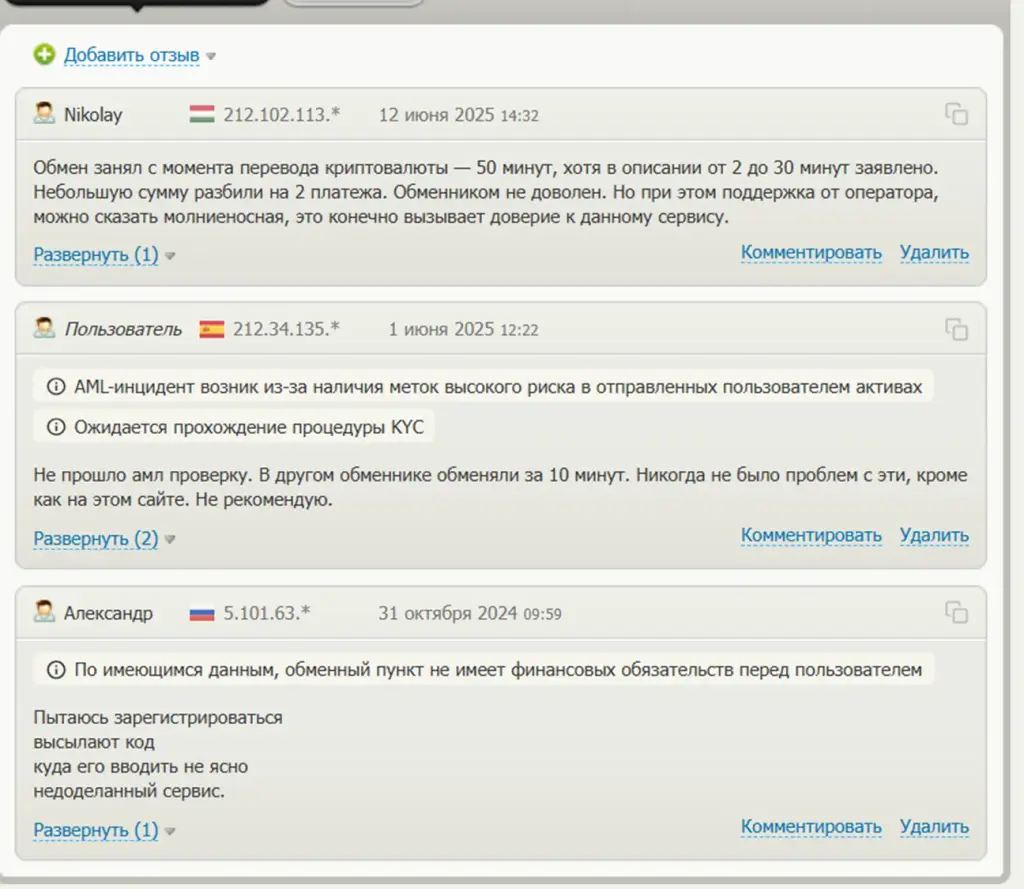Expand Развернуть (1) under Nikolay's review
This screenshot has width=1024, height=889.
click(95, 254)
